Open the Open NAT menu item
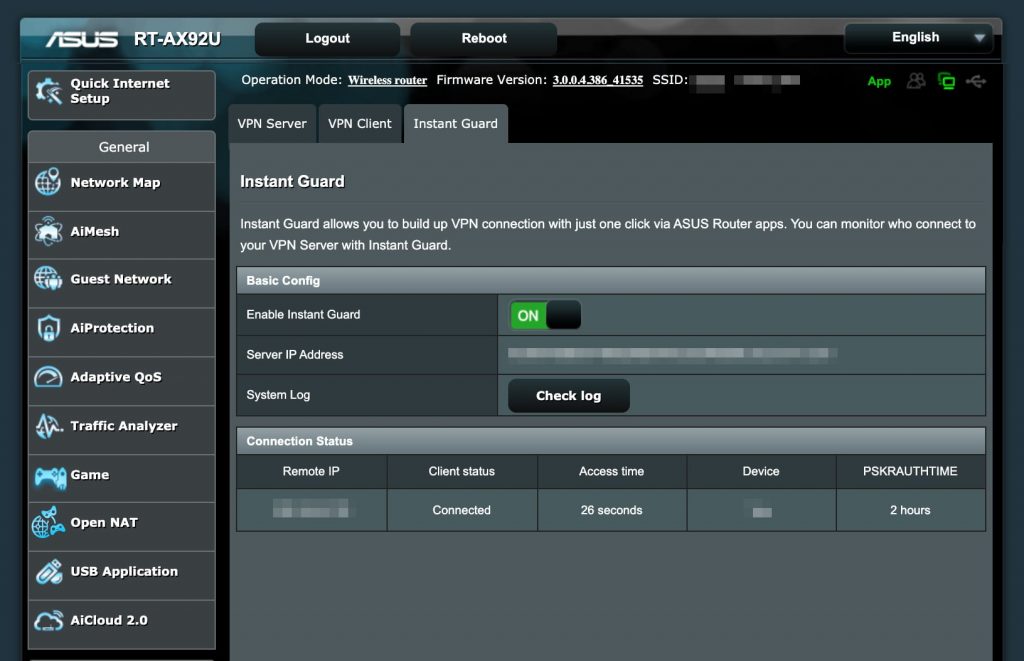This screenshot has width=1024, height=661. tap(121, 527)
